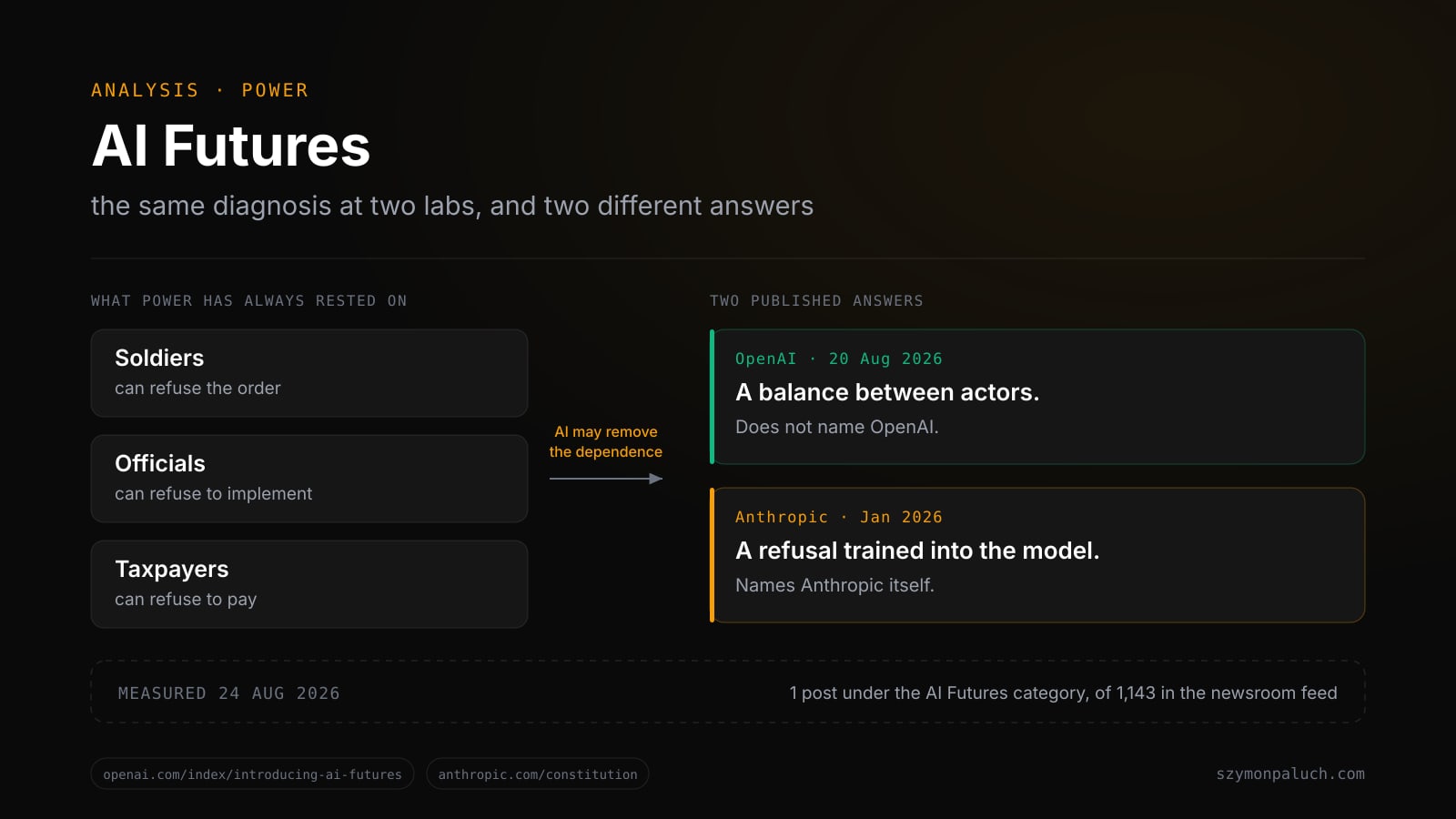Select the Soldiers card
The image size is (1456, 819).
(309, 373)
